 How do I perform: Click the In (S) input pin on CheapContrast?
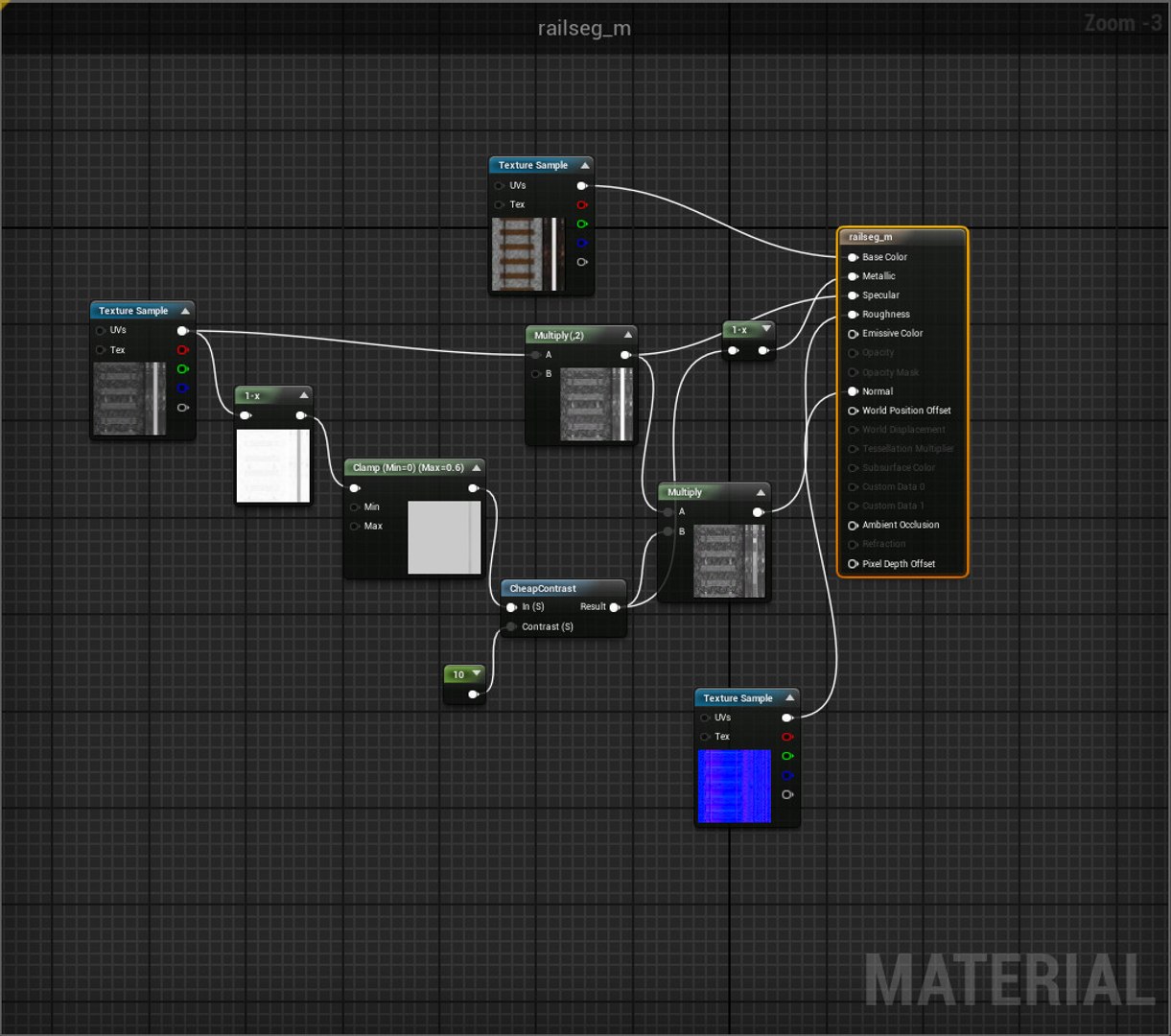pyautogui.click(x=511, y=607)
